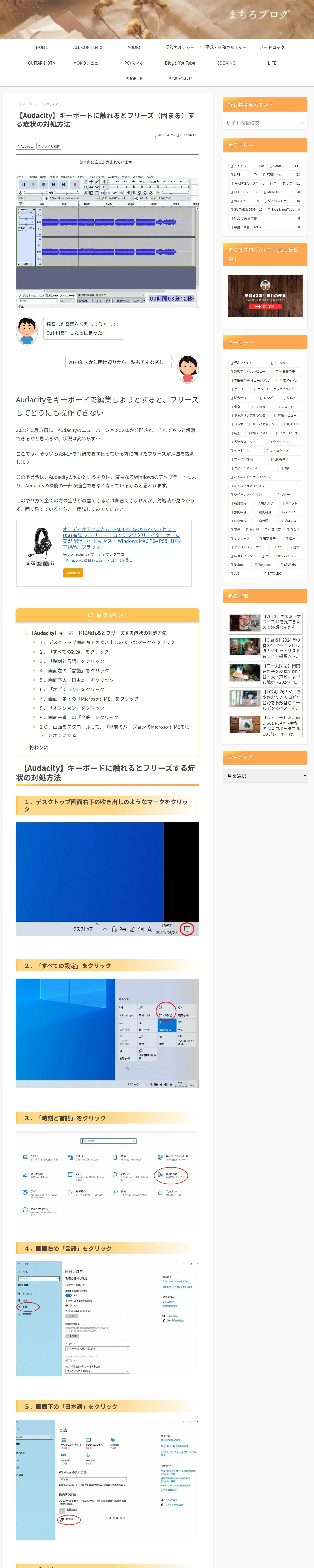The width and height of the screenshot is (314, 1568).
Task: Open ALL CONTENTS in the navigation
Action: click(x=88, y=47)
